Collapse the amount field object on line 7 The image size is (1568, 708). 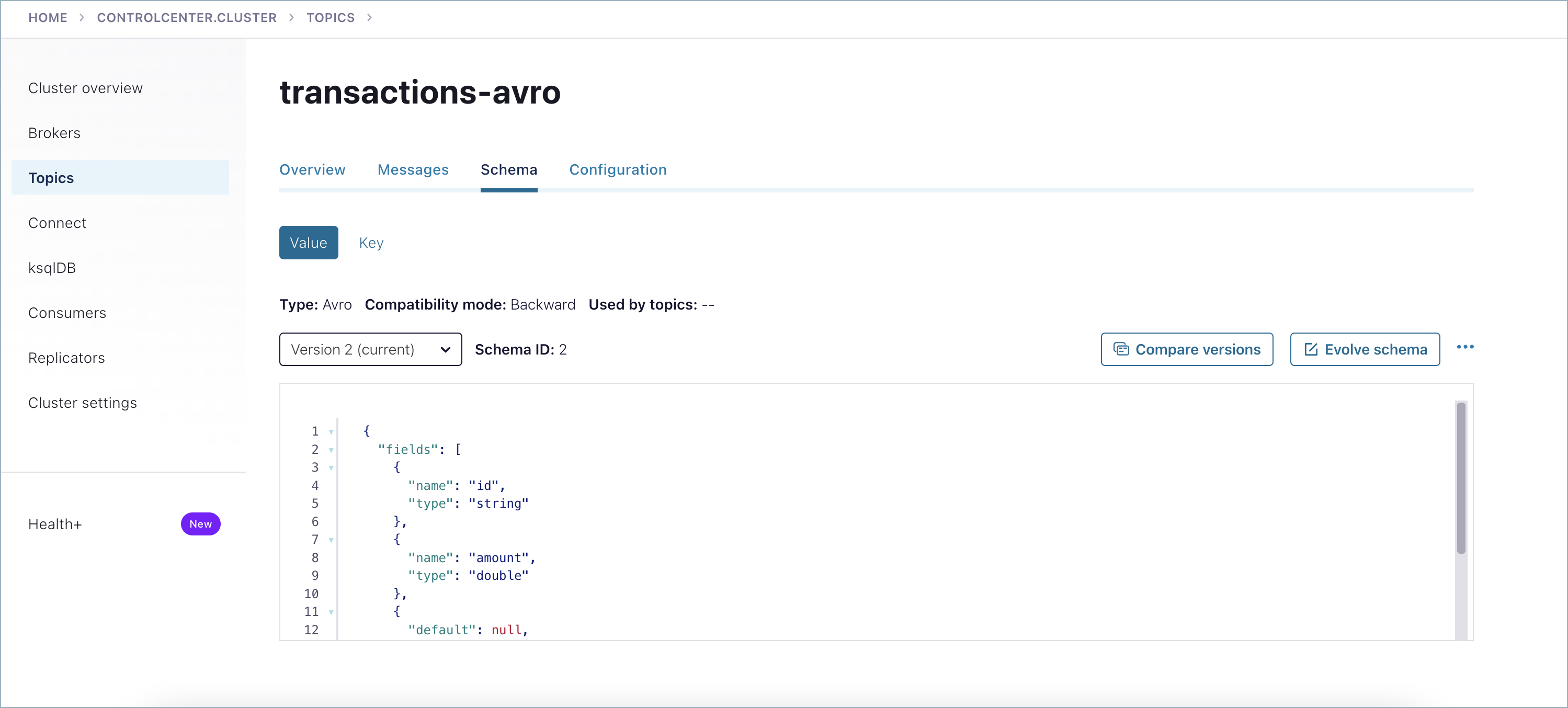coord(331,540)
